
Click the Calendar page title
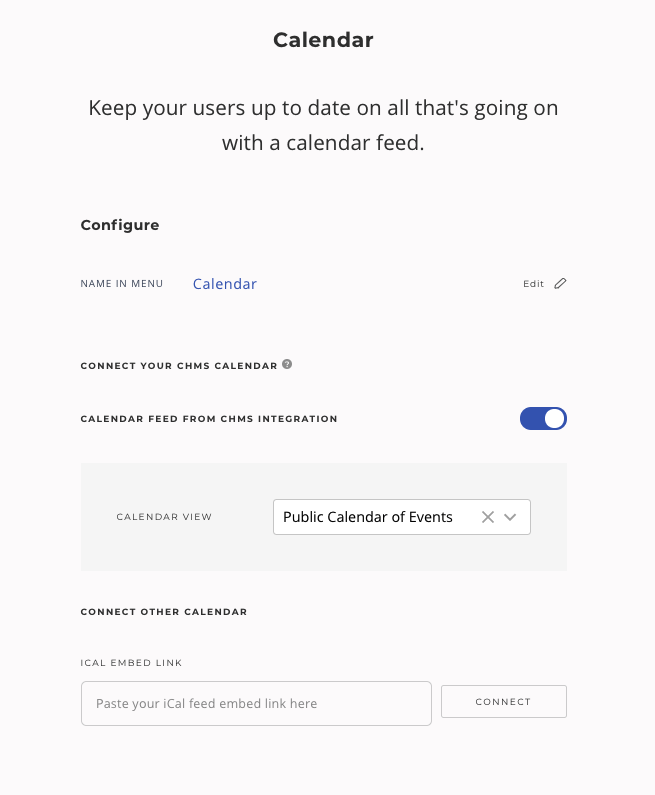[x=323, y=40]
